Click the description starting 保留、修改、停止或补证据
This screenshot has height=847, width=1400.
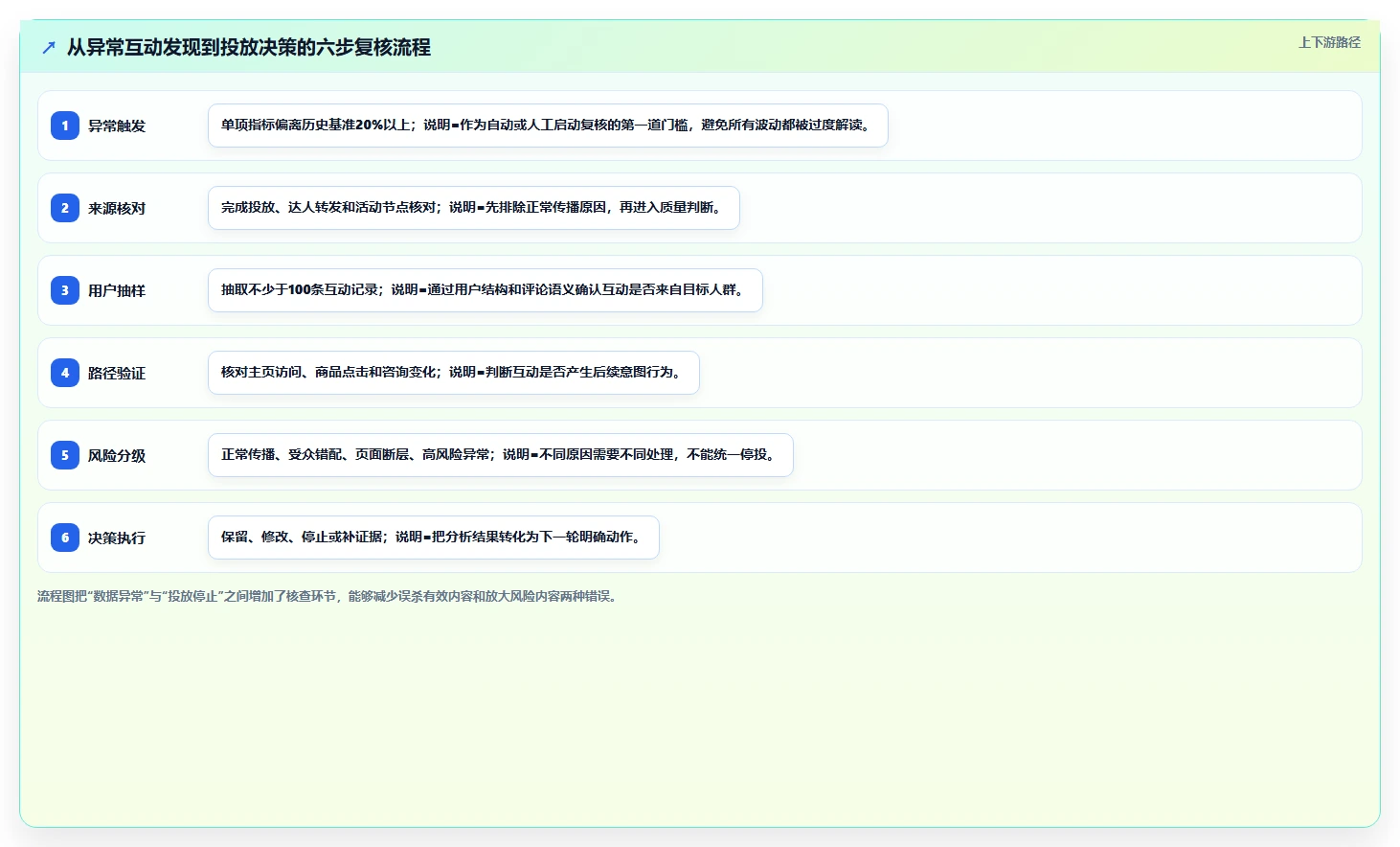(434, 538)
